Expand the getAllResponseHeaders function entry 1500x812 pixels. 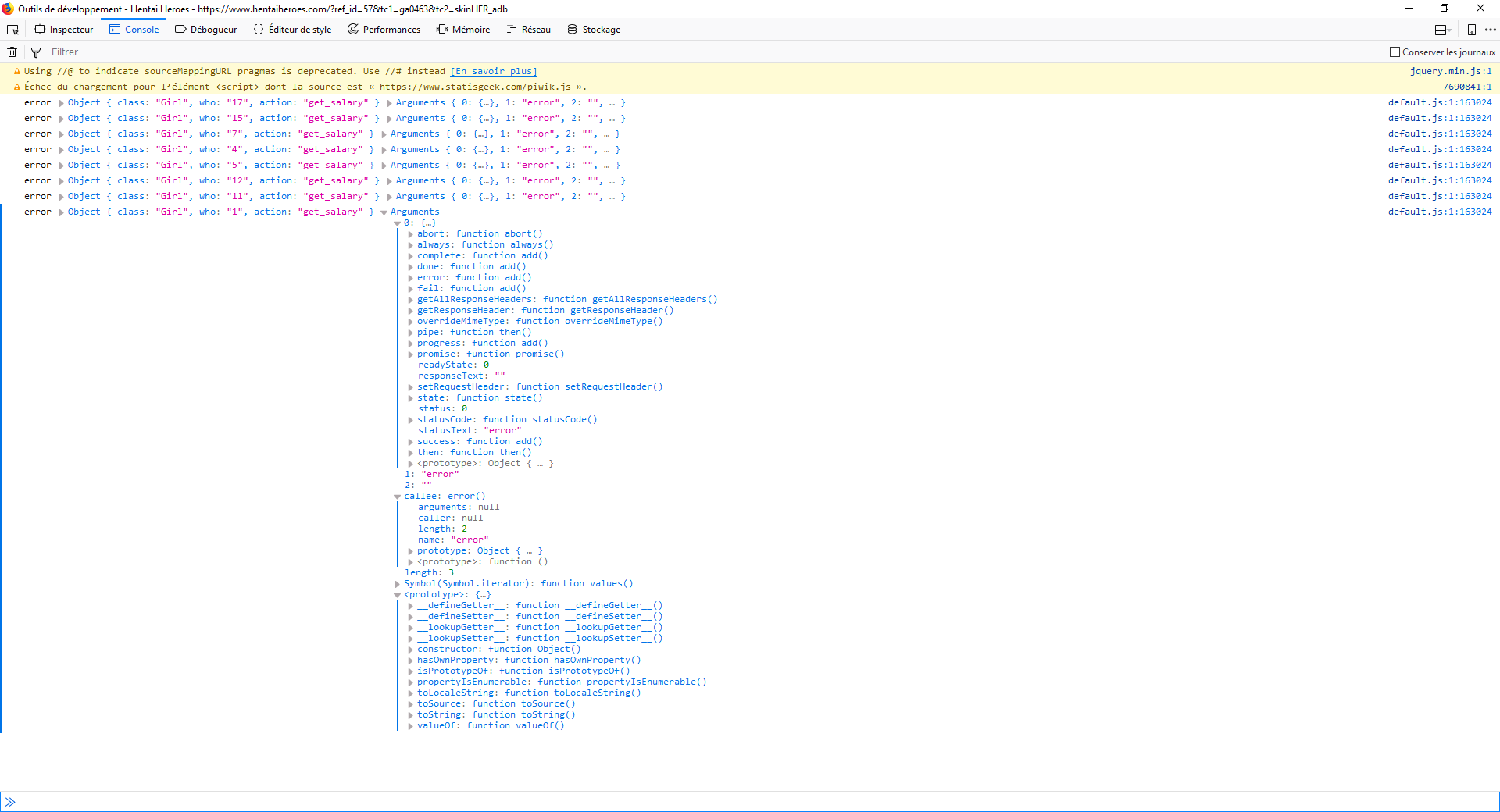(410, 300)
